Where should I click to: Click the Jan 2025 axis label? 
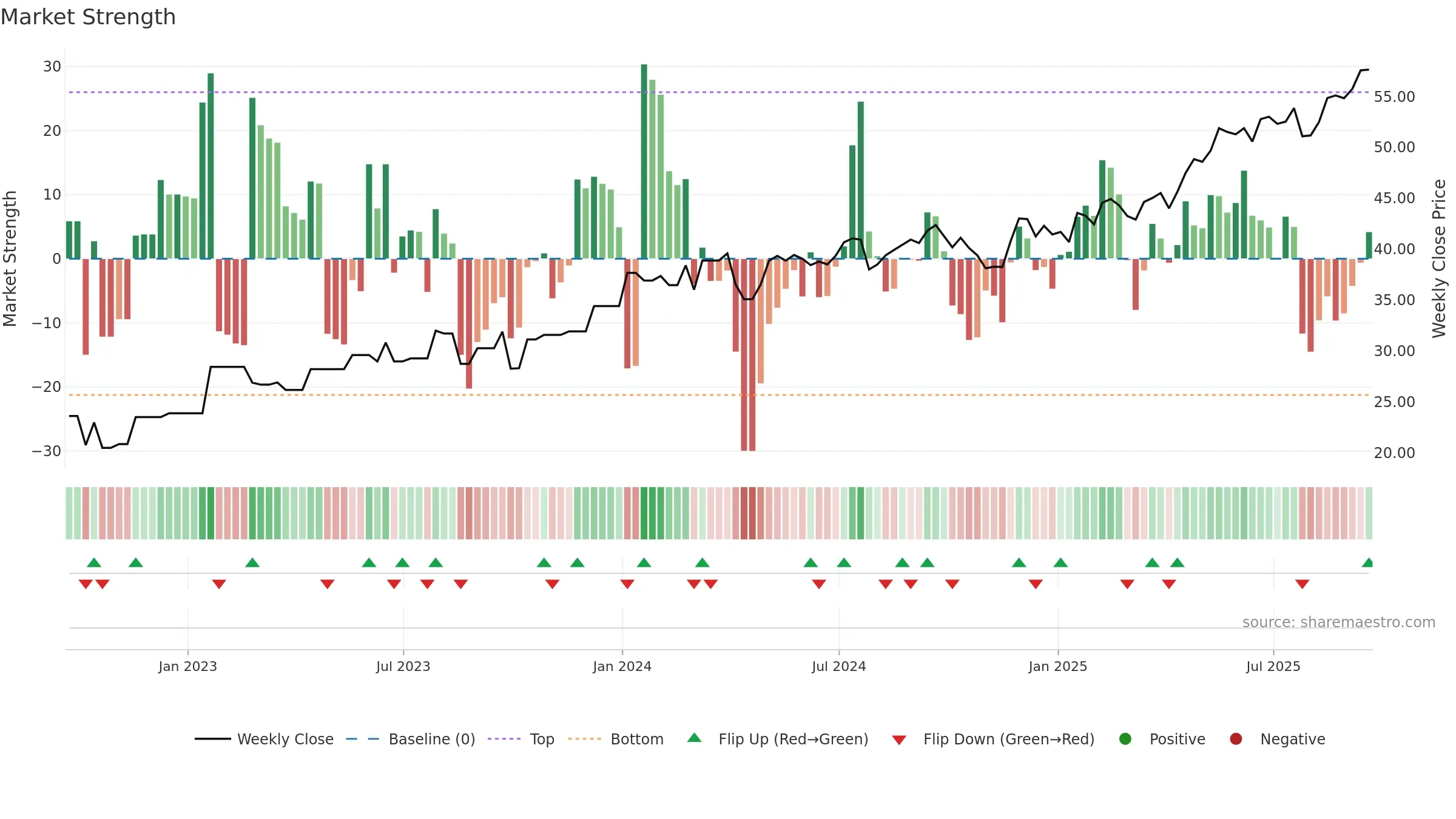coord(1057,666)
